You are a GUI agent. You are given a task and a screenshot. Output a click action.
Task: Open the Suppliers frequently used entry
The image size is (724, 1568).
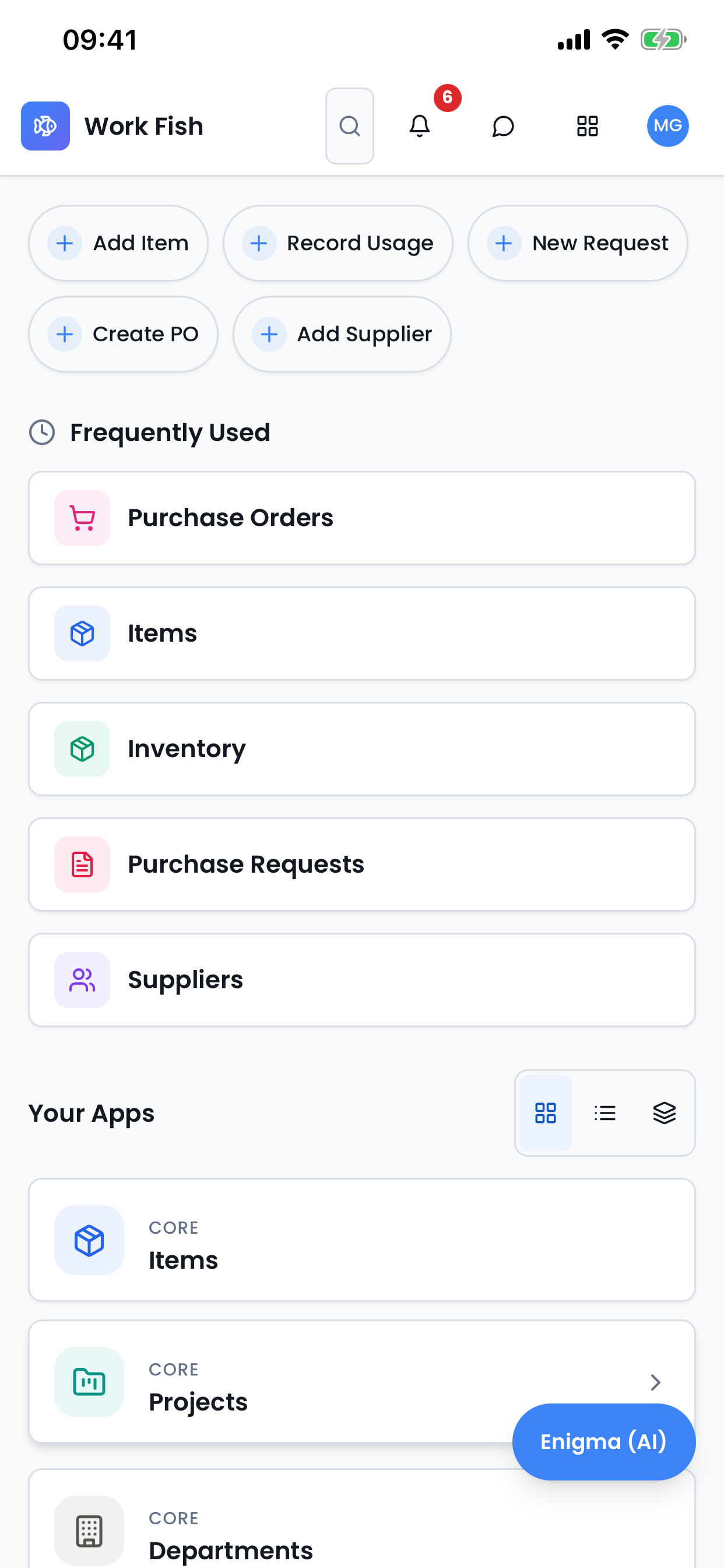click(362, 980)
